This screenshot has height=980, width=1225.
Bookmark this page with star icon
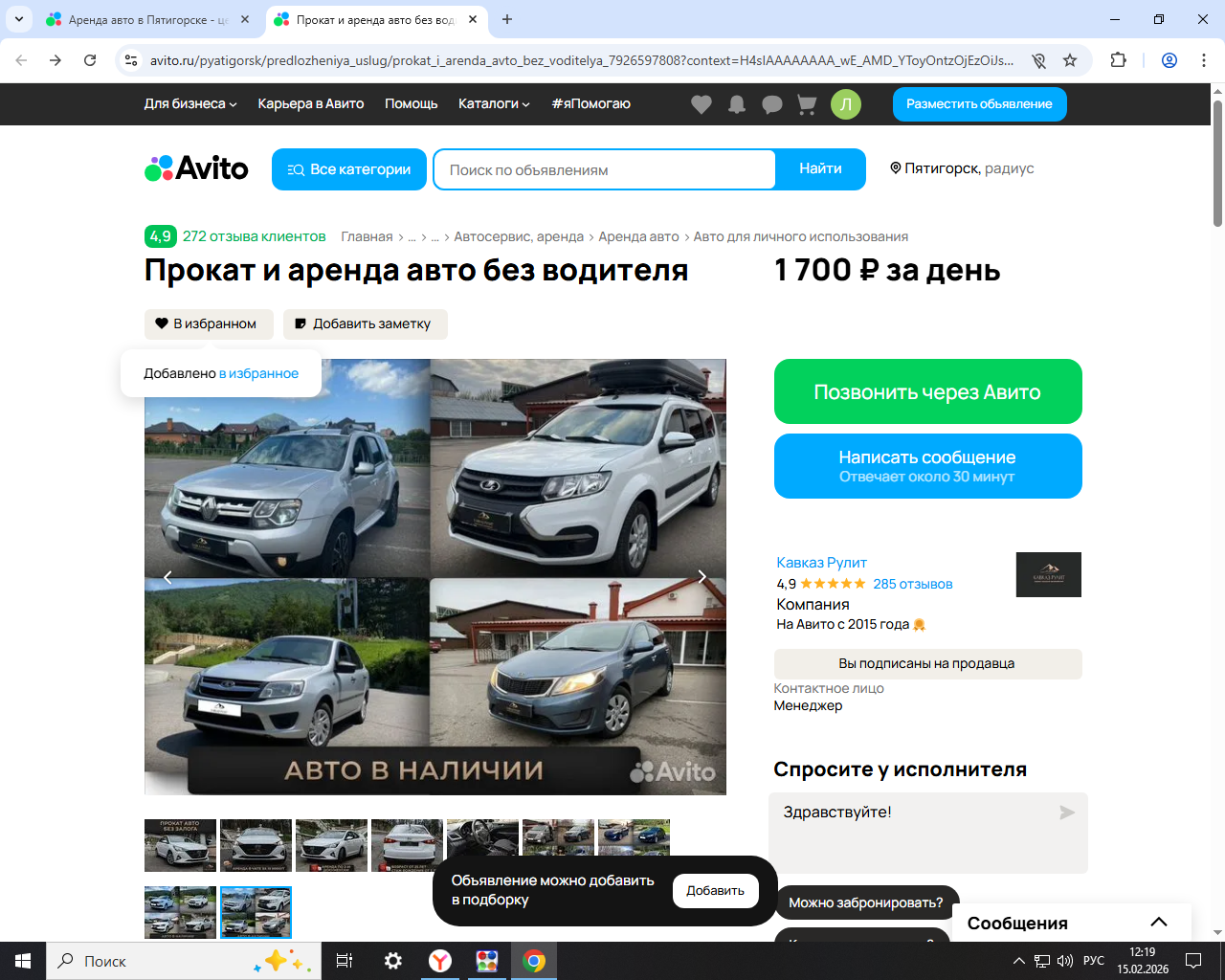(1070, 60)
